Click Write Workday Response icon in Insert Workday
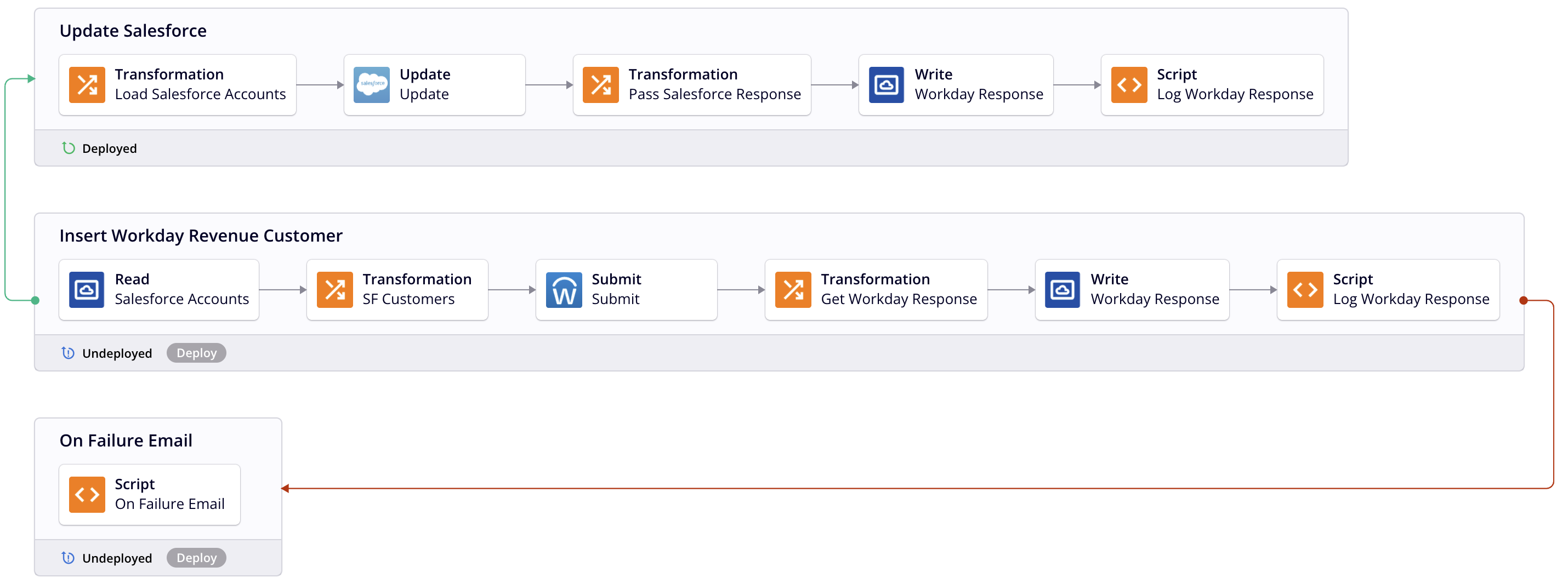The height and width of the screenshot is (584, 1568). [x=1063, y=290]
